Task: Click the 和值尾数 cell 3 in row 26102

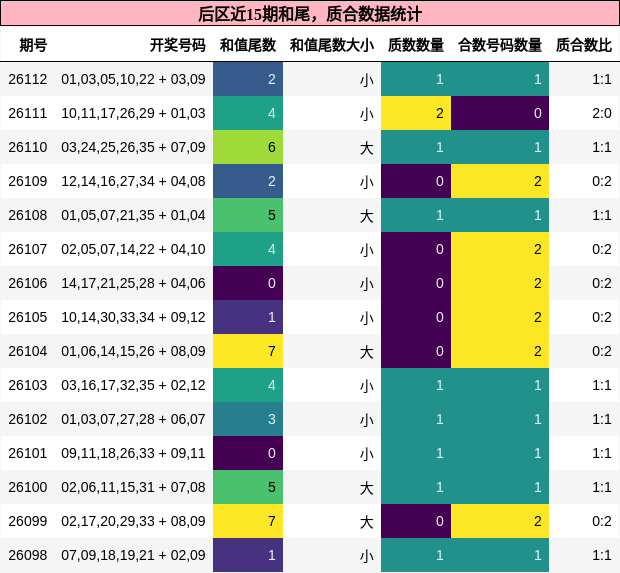Action: pyautogui.click(x=248, y=419)
